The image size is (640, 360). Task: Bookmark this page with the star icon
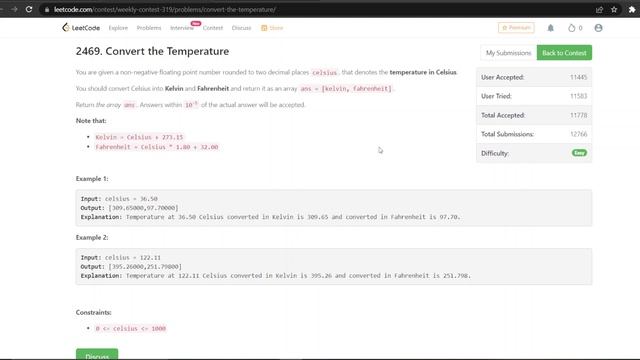pyautogui.click(x=614, y=9)
